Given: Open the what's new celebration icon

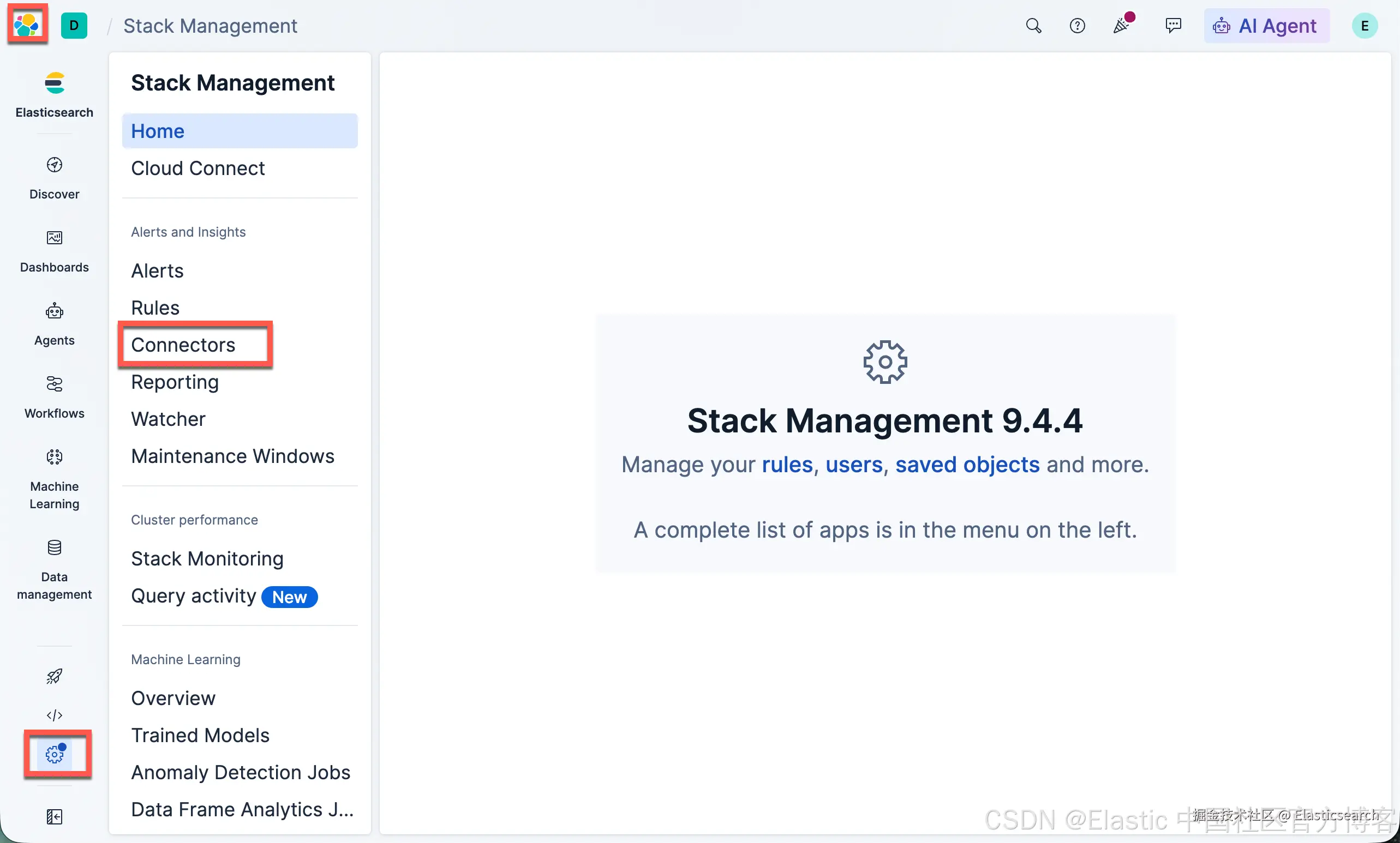Looking at the screenshot, I should (x=1122, y=25).
